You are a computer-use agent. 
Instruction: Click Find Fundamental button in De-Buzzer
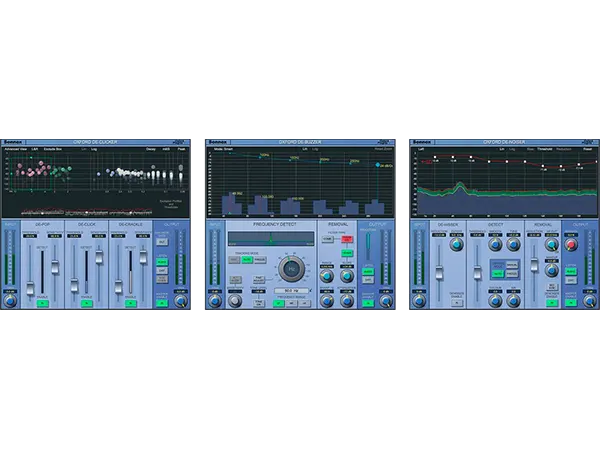[259, 280]
